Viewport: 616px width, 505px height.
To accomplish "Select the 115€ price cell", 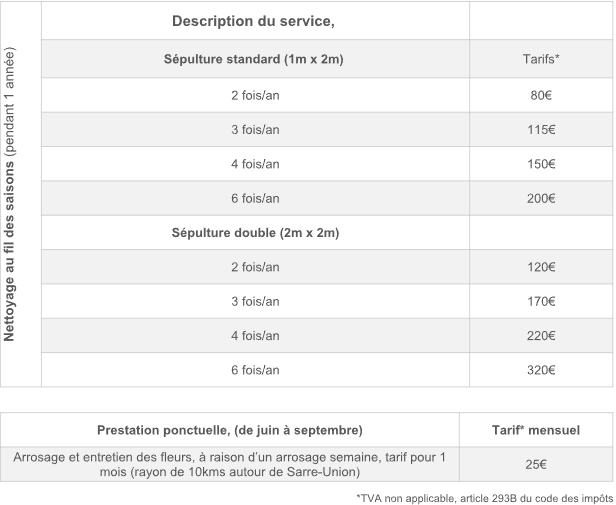I will click(541, 130).
